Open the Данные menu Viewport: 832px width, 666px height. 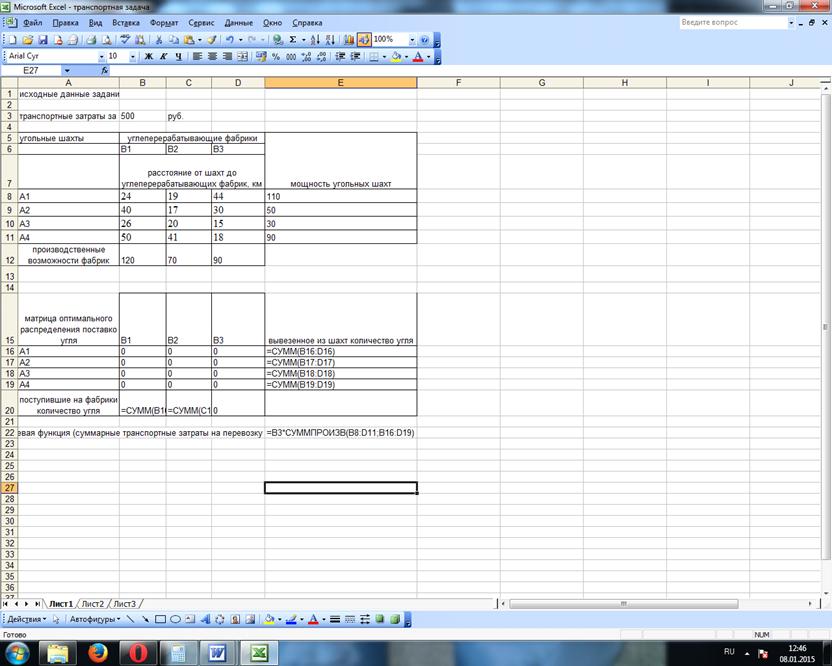(x=238, y=22)
